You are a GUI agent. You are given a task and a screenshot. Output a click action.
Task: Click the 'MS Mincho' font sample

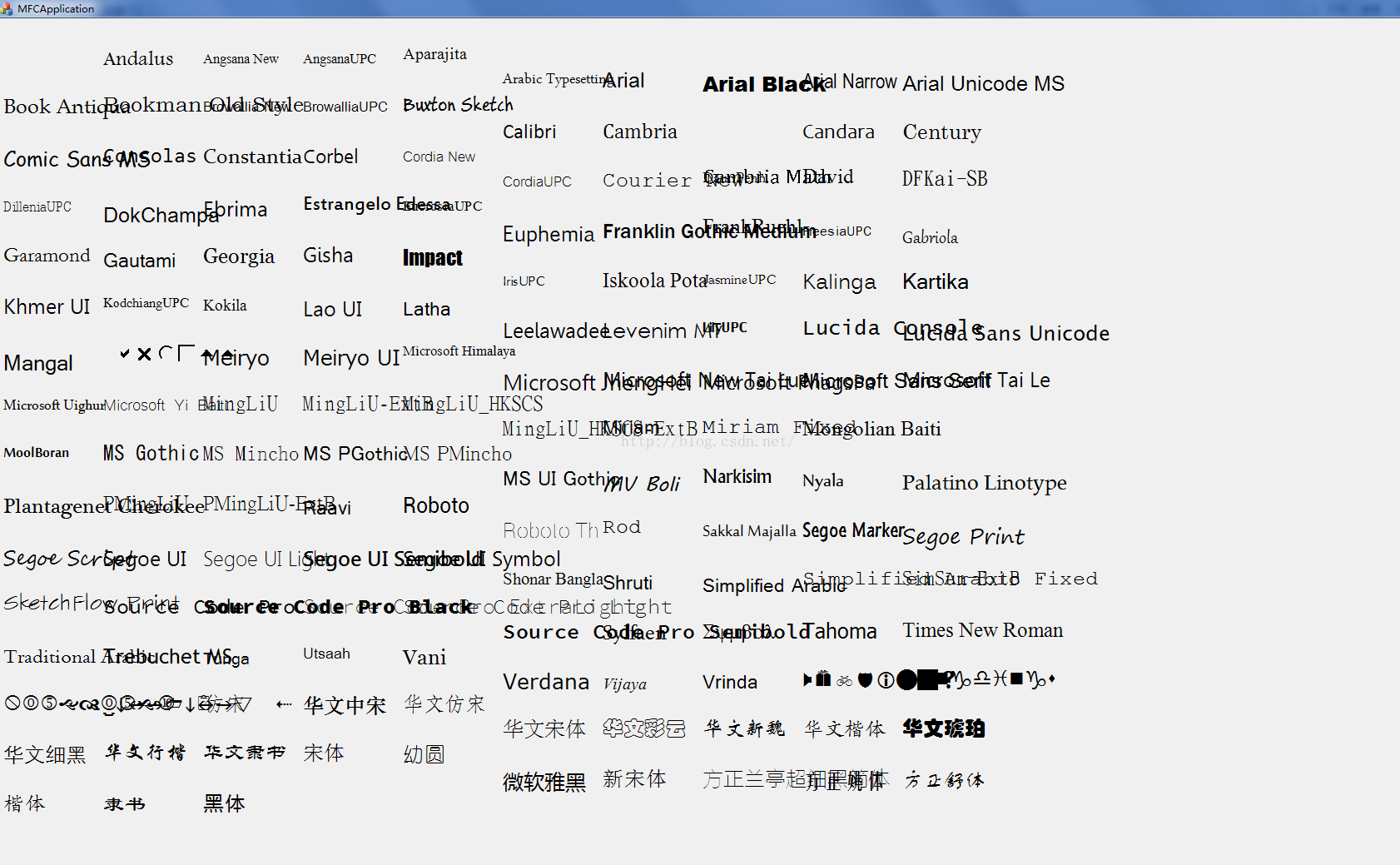(251, 454)
